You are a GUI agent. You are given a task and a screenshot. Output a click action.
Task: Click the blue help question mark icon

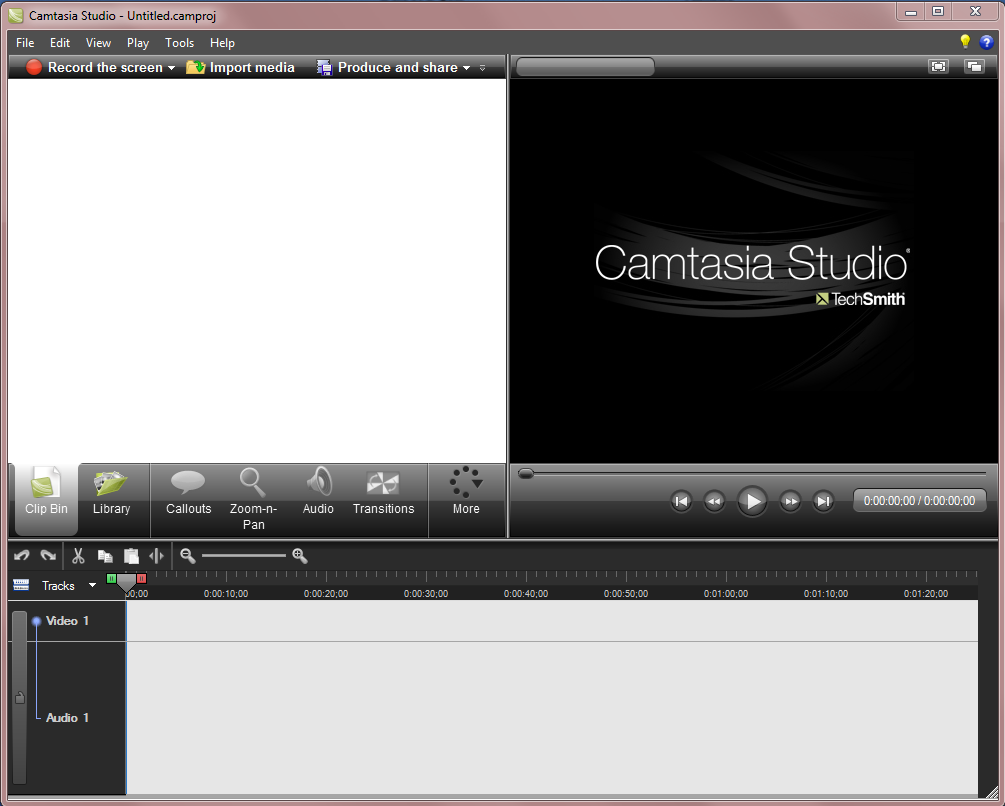(986, 43)
